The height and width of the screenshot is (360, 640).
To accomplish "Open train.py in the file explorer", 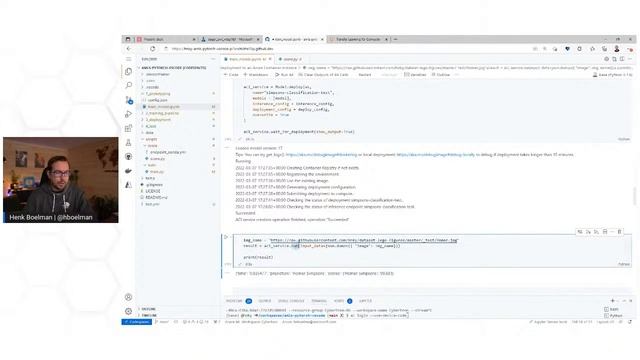I will [156, 172].
